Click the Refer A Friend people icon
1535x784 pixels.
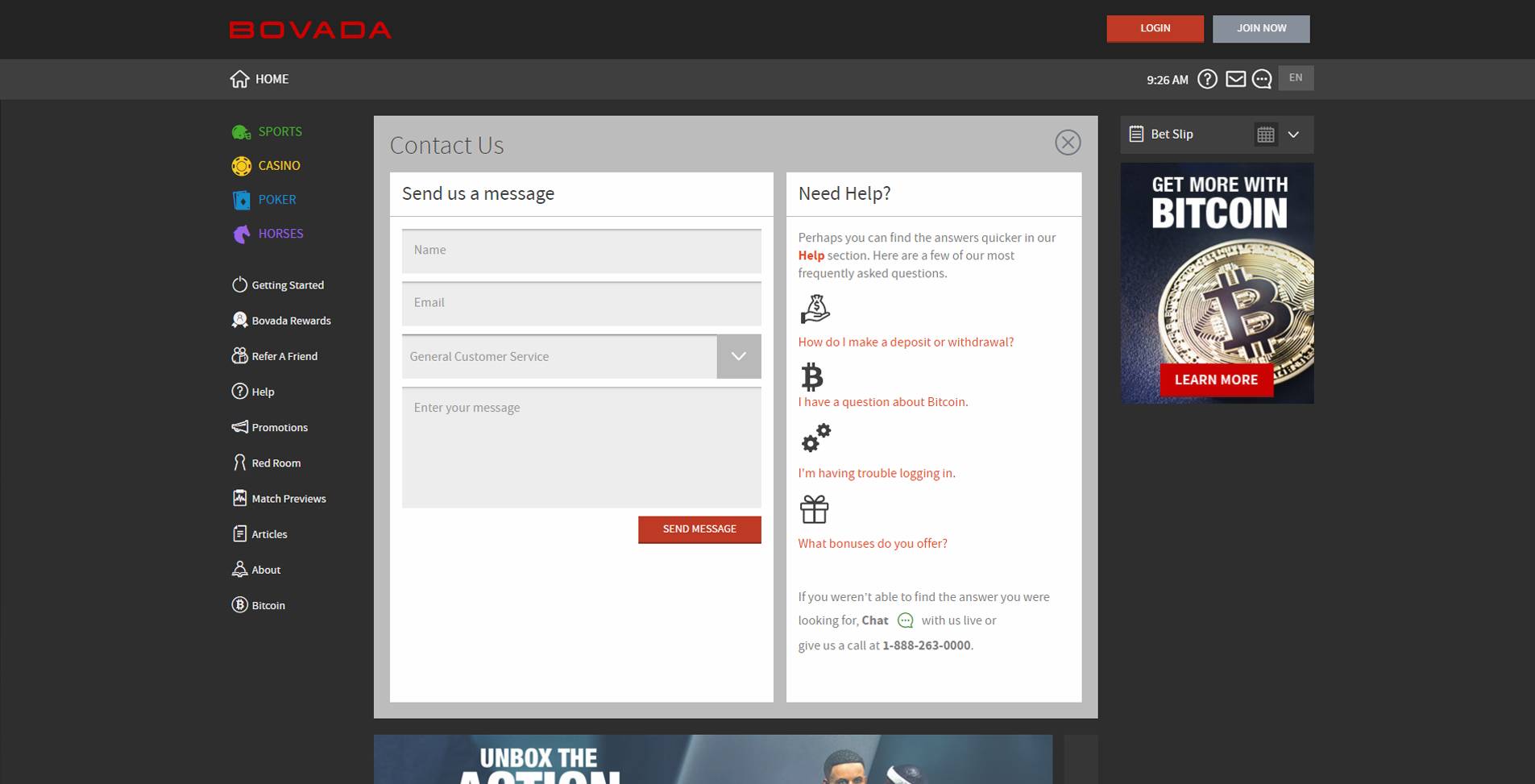click(239, 355)
